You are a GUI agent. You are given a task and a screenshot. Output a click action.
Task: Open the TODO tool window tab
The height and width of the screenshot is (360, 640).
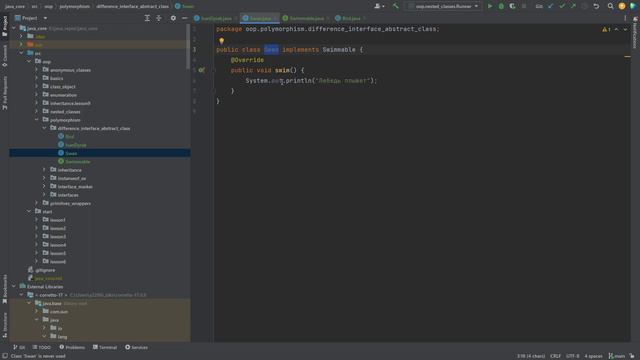click(42, 347)
